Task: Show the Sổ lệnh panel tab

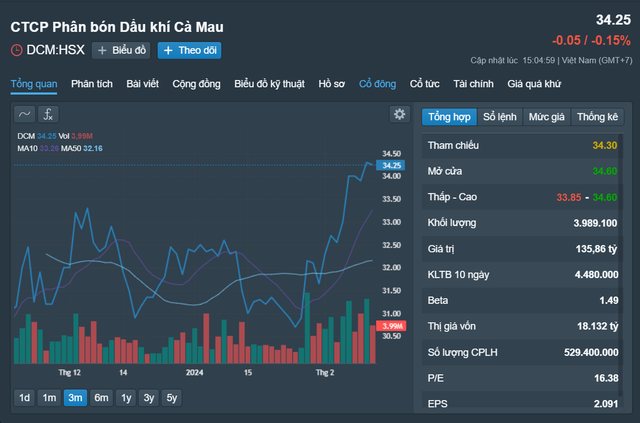Action: click(501, 117)
